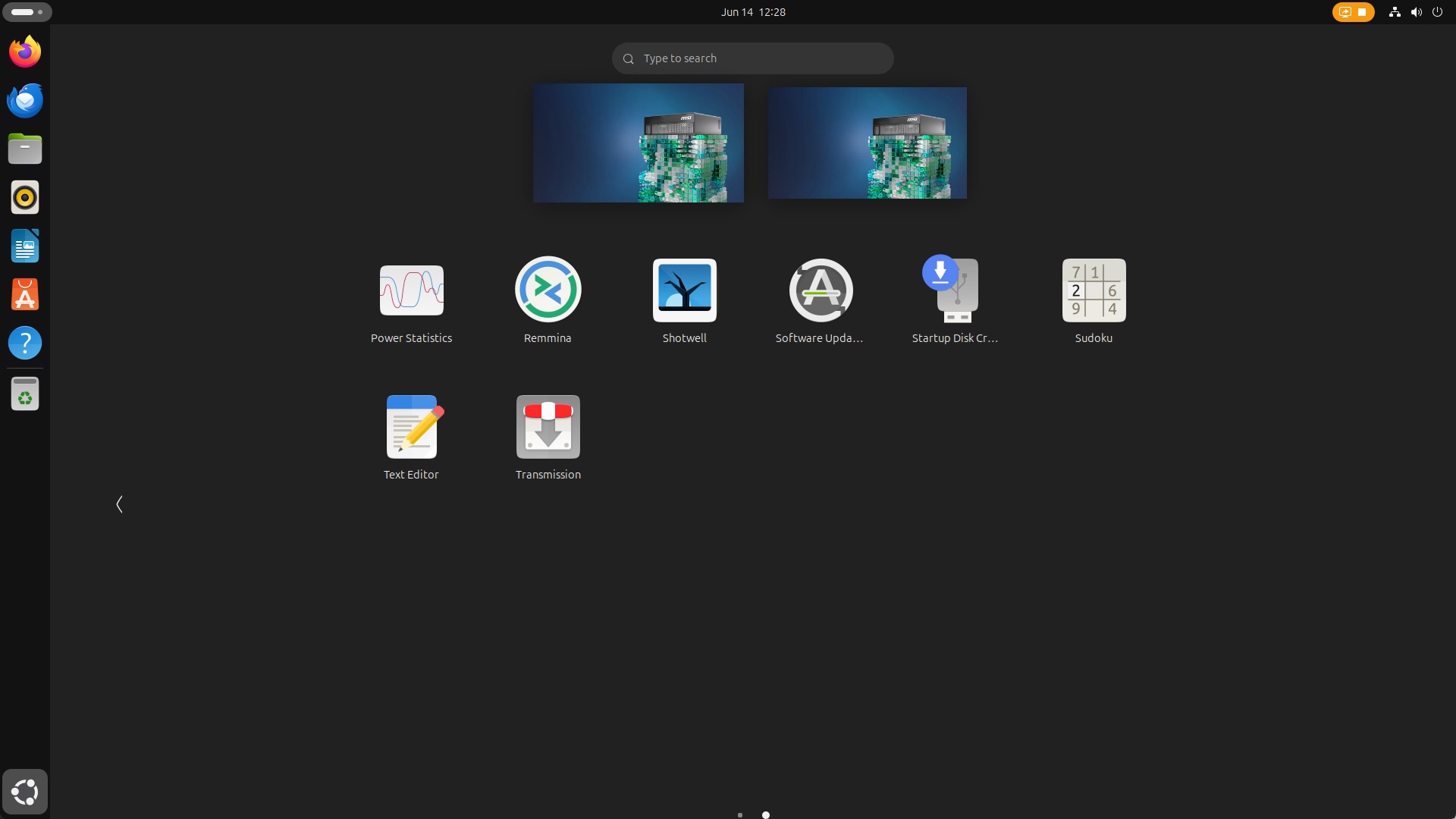Launch the Sudoku game

click(1094, 290)
